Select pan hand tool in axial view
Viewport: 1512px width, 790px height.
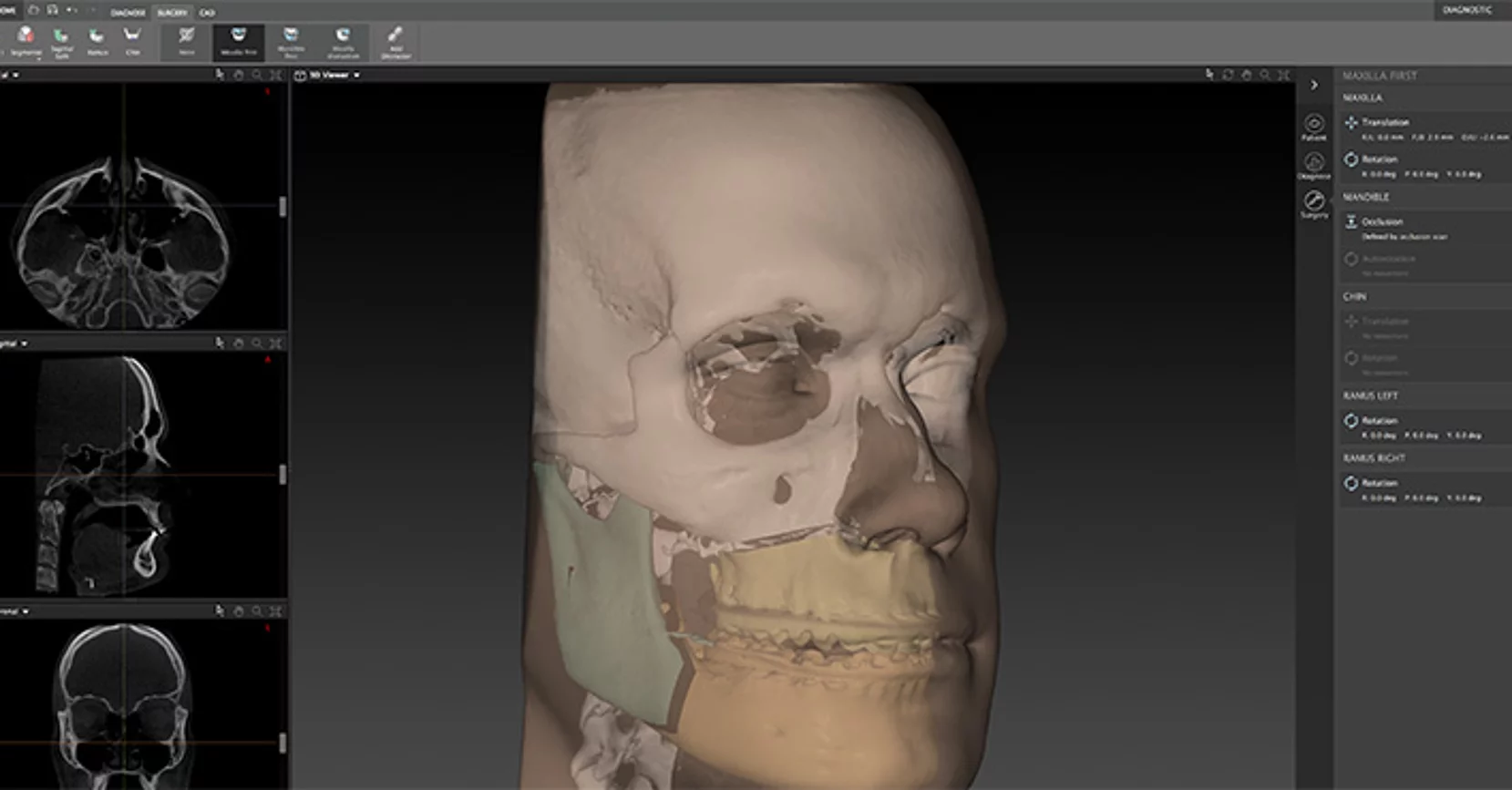tap(239, 75)
